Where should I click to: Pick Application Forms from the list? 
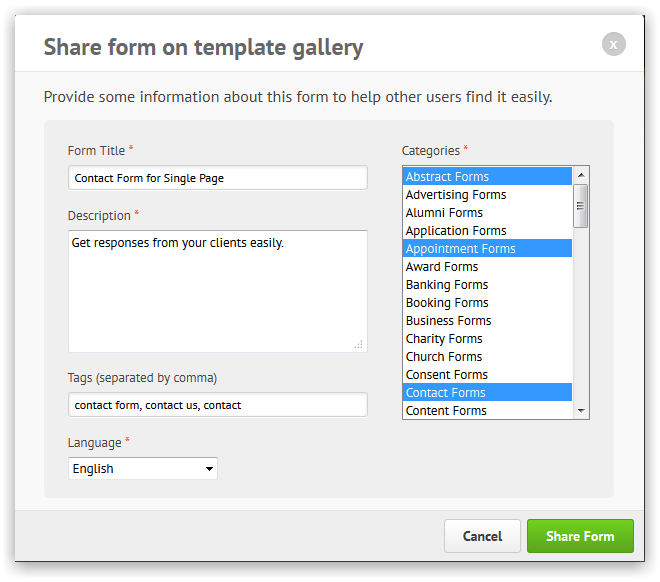(487, 231)
